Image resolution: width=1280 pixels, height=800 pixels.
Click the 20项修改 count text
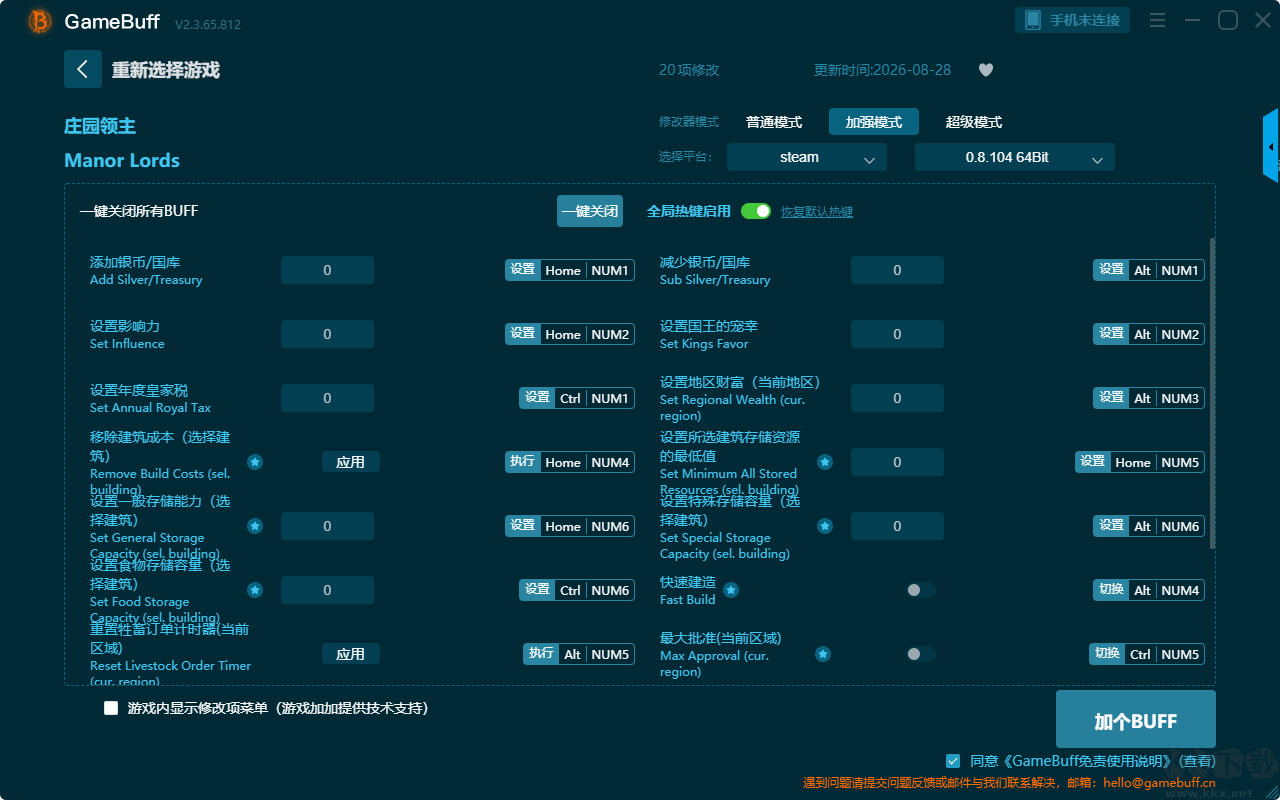(689, 70)
